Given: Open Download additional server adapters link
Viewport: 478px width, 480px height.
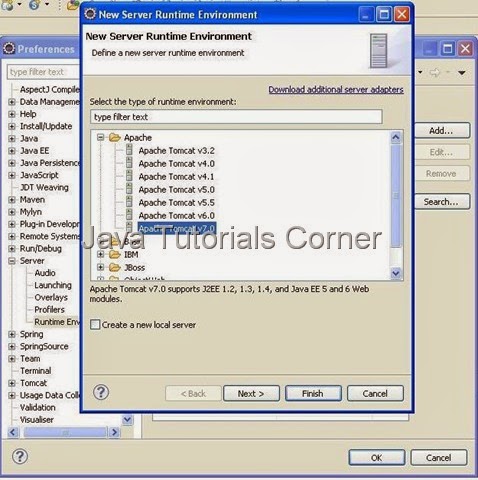Looking at the screenshot, I should (x=336, y=90).
